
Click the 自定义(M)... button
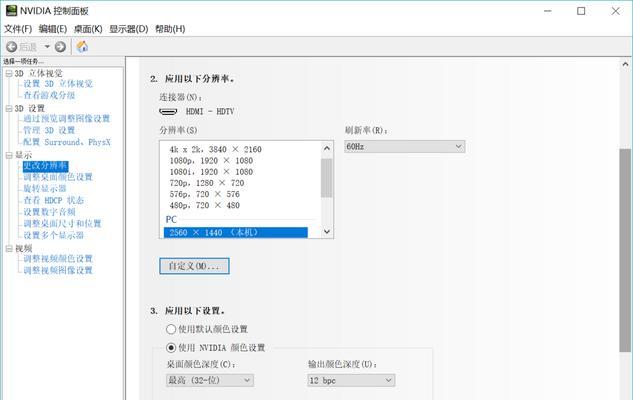click(194, 266)
